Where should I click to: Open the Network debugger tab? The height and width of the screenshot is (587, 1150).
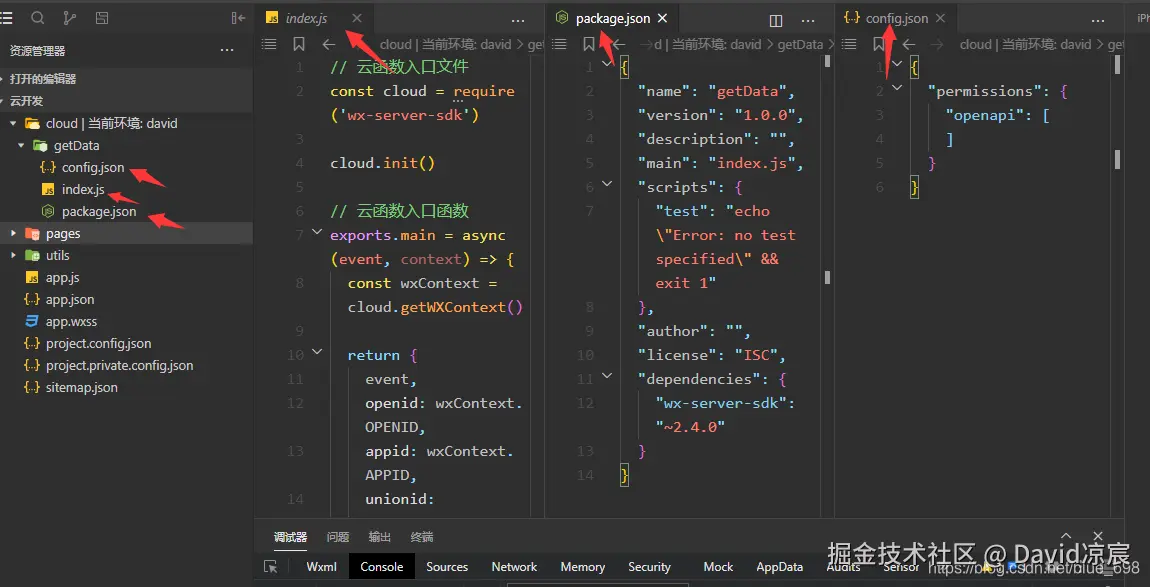[x=514, y=566]
